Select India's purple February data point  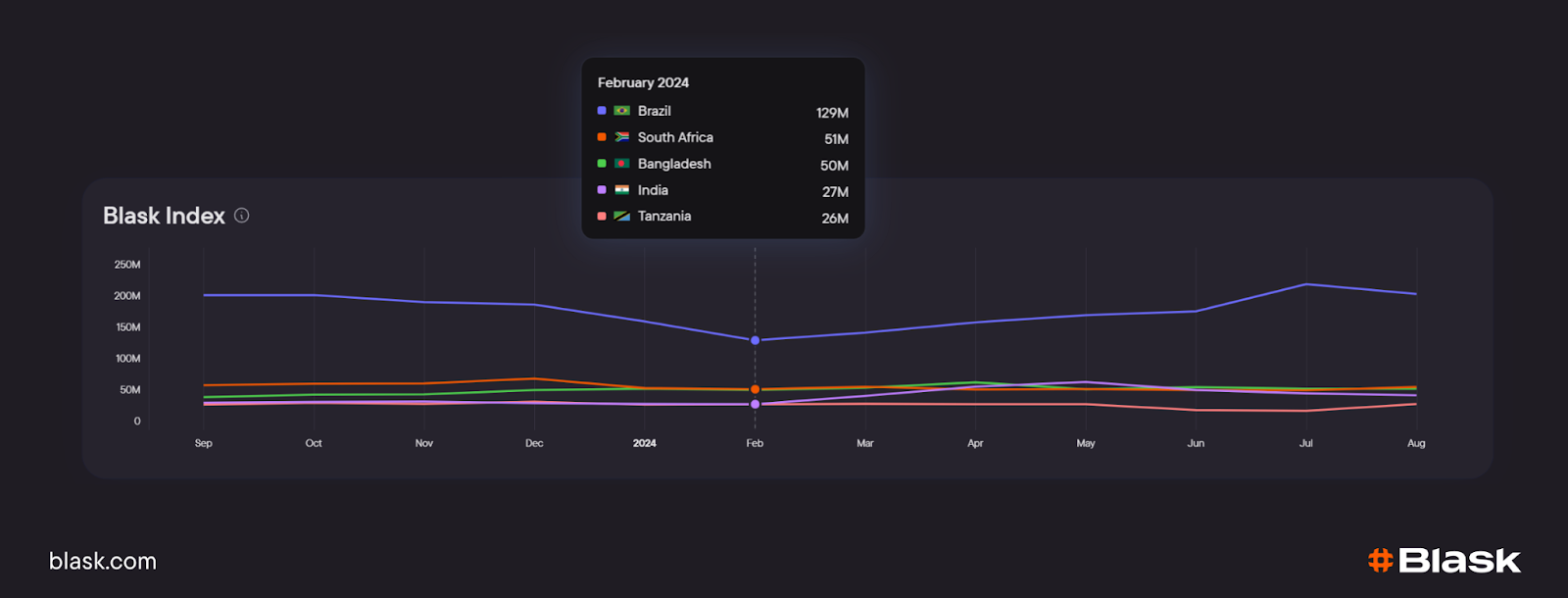(x=755, y=404)
